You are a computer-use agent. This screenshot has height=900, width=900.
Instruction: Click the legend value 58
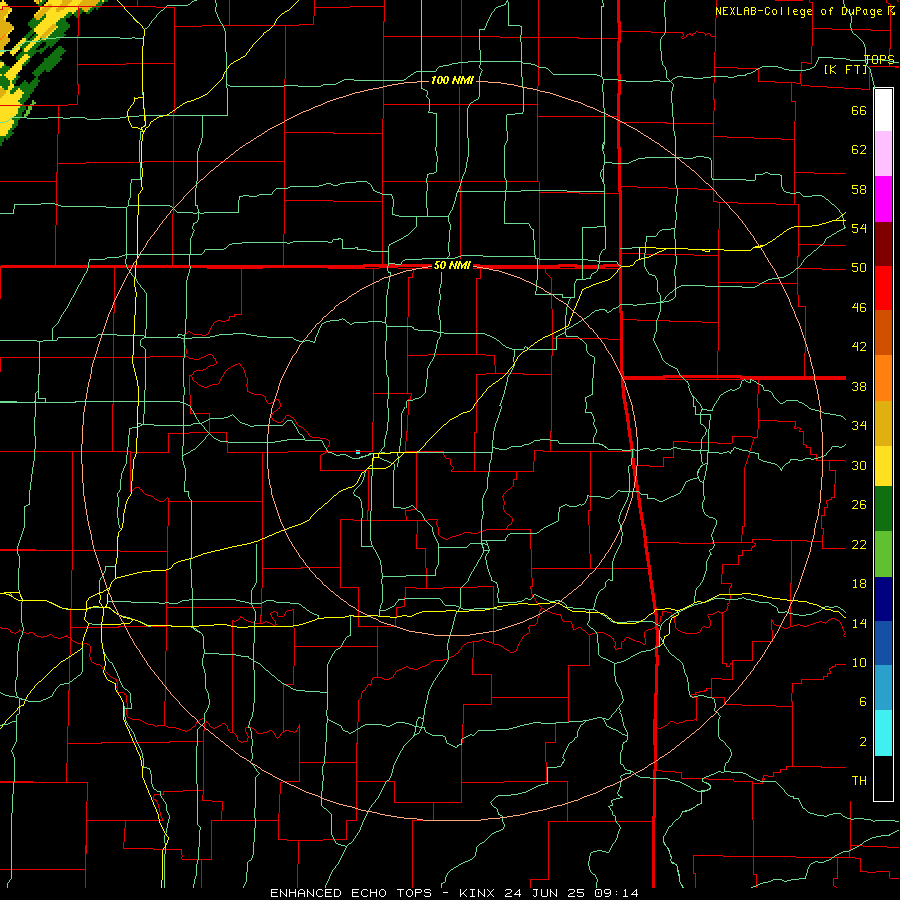[x=859, y=189]
